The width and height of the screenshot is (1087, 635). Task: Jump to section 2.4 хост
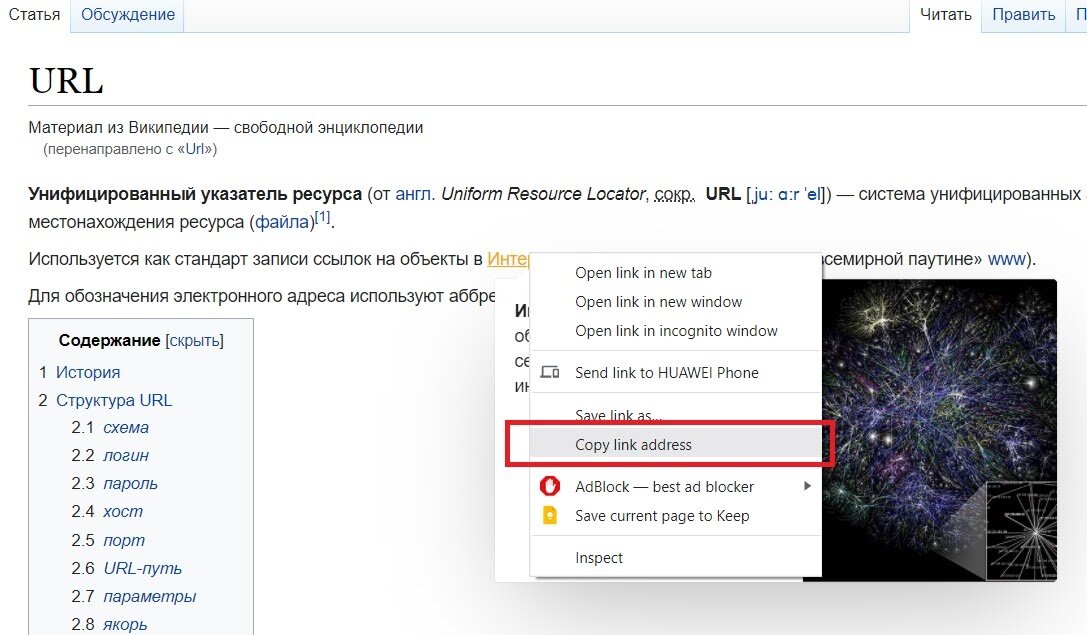[x=123, y=512]
